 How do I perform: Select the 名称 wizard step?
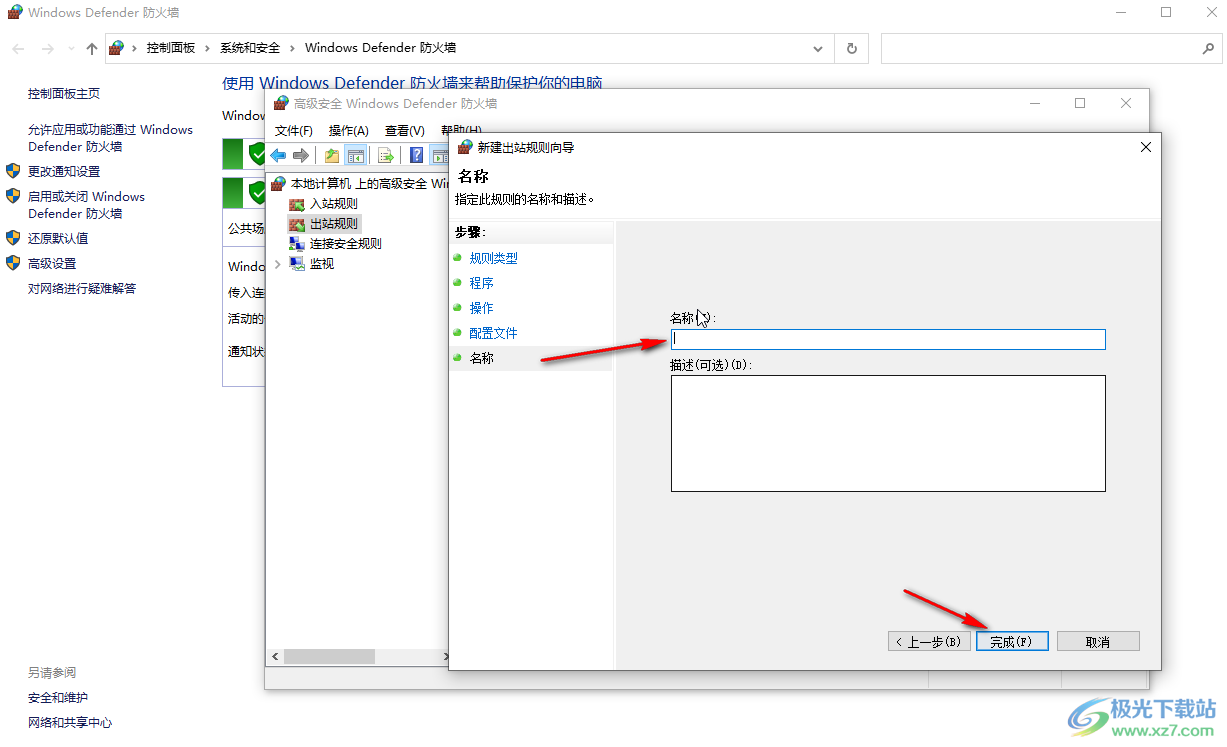coord(482,358)
